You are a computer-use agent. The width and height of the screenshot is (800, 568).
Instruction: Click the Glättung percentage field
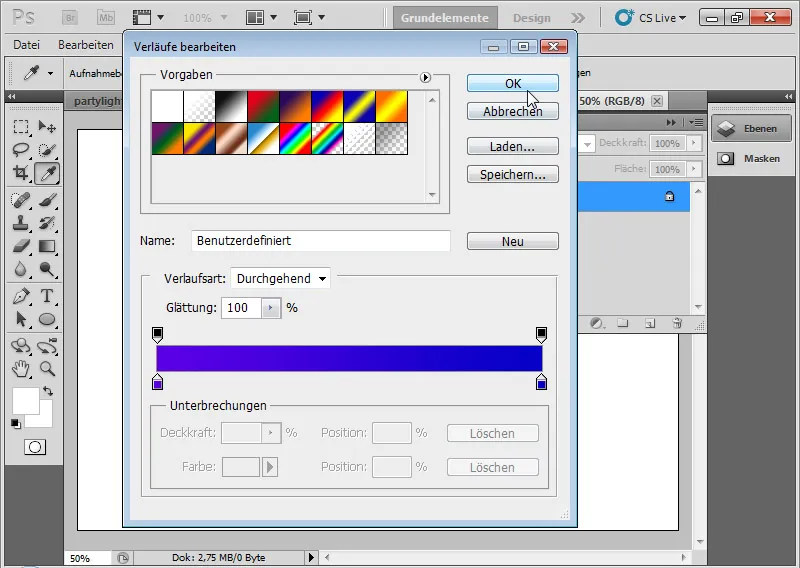click(x=241, y=308)
